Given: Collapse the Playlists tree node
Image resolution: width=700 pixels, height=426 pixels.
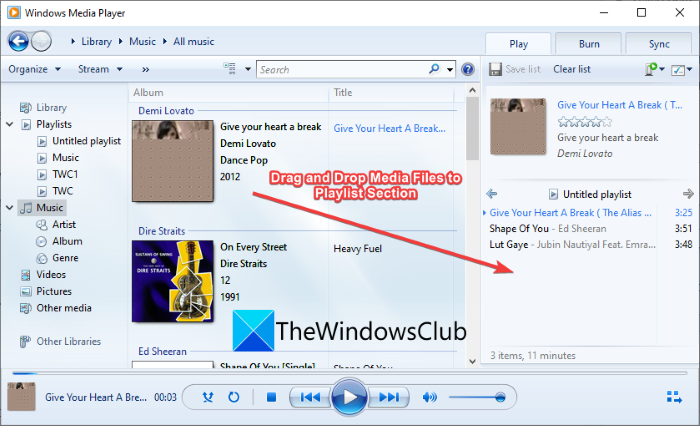Looking at the screenshot, I should [x=9, y=124].
